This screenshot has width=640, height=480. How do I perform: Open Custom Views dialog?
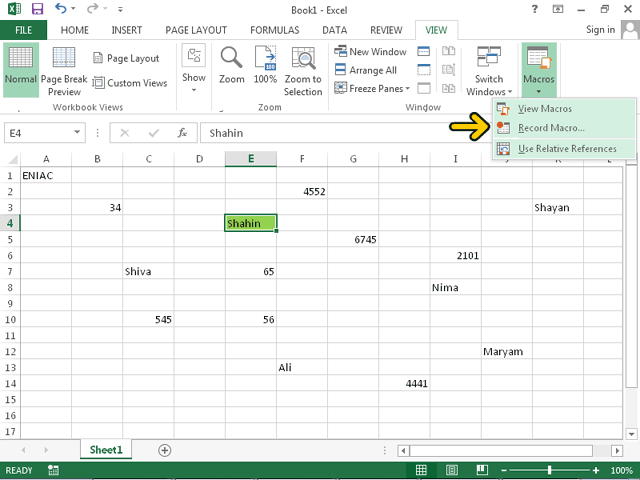pyautogui.click(x=130, y=83)
